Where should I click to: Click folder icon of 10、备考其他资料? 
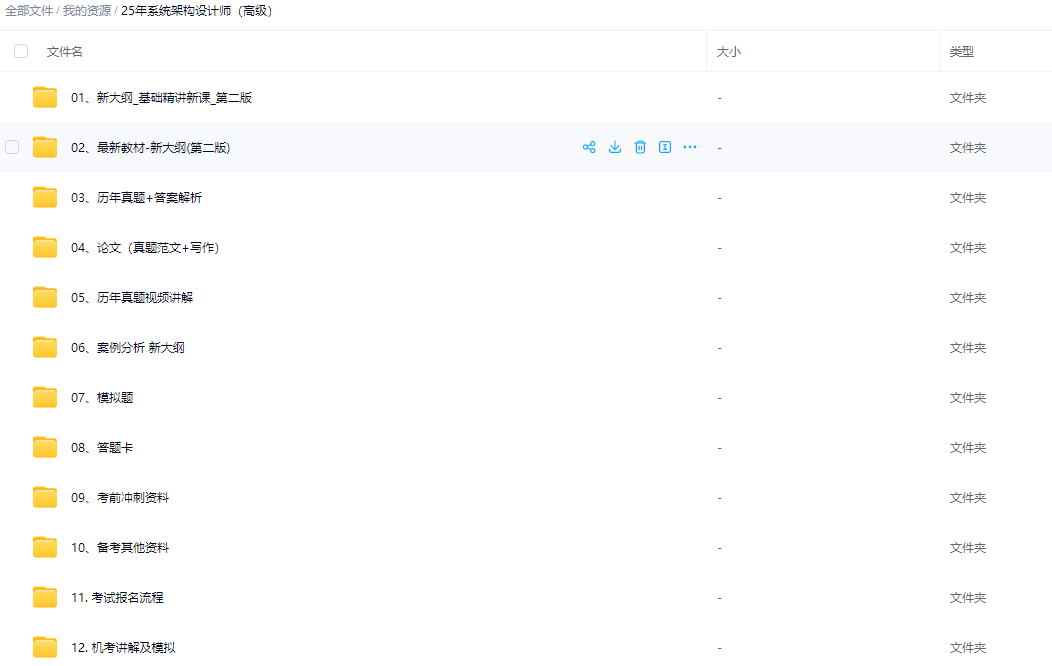tap(45, 547)
